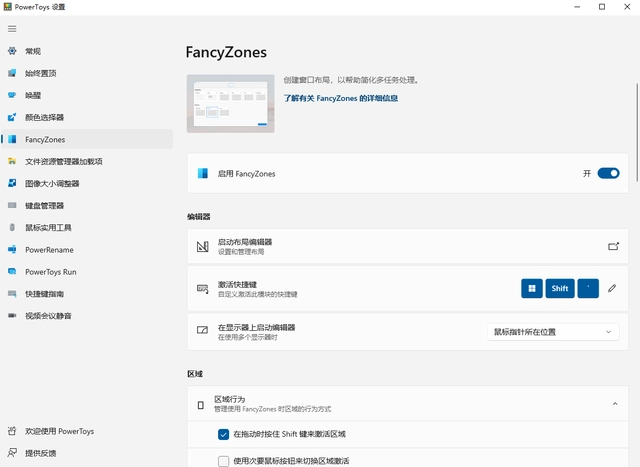The width and height of the screenshot is (640, 467).
Task: Click the vertical scrollbar on right edge
Action: [637, 133]
